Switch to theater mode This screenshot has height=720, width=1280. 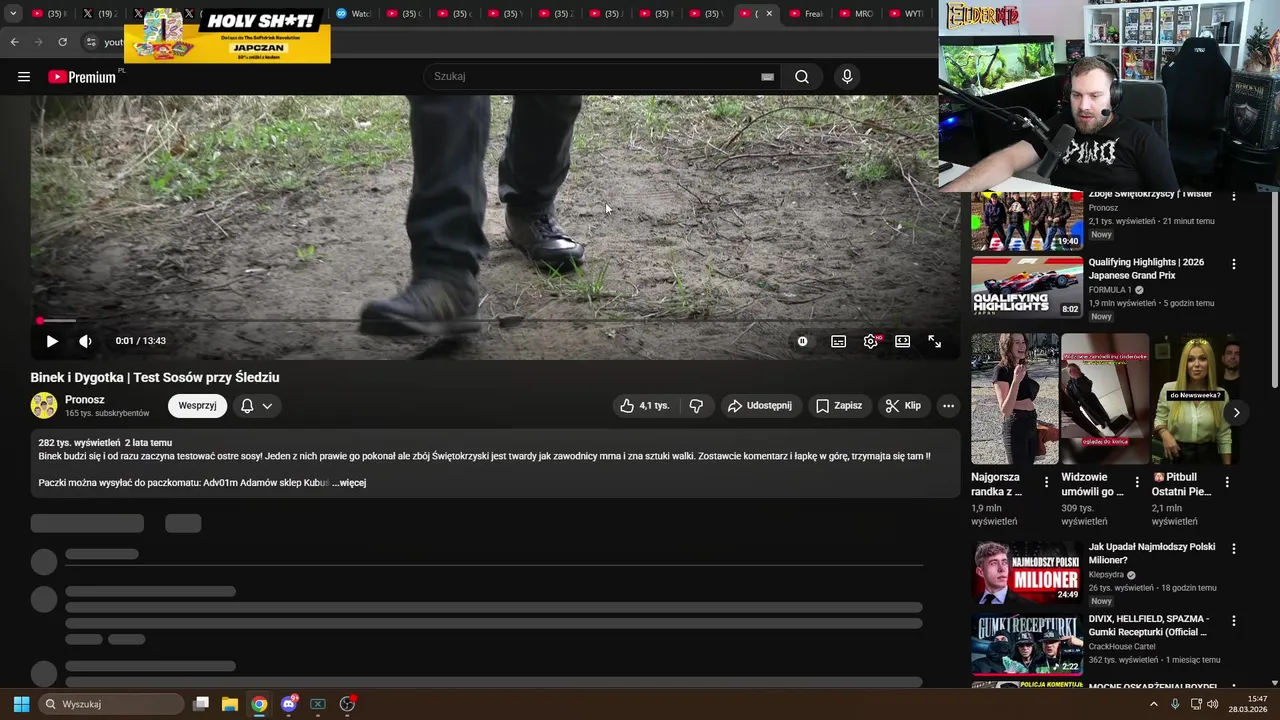pos(902,341)
